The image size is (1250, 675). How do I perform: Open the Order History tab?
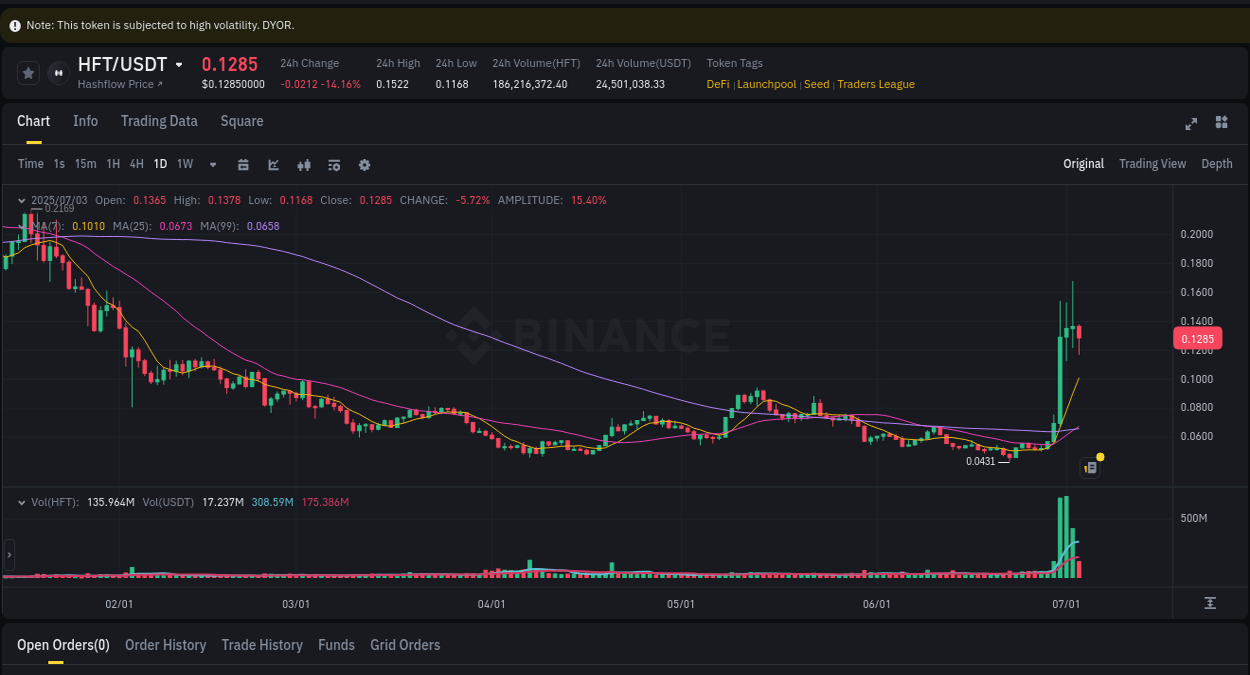166,645
